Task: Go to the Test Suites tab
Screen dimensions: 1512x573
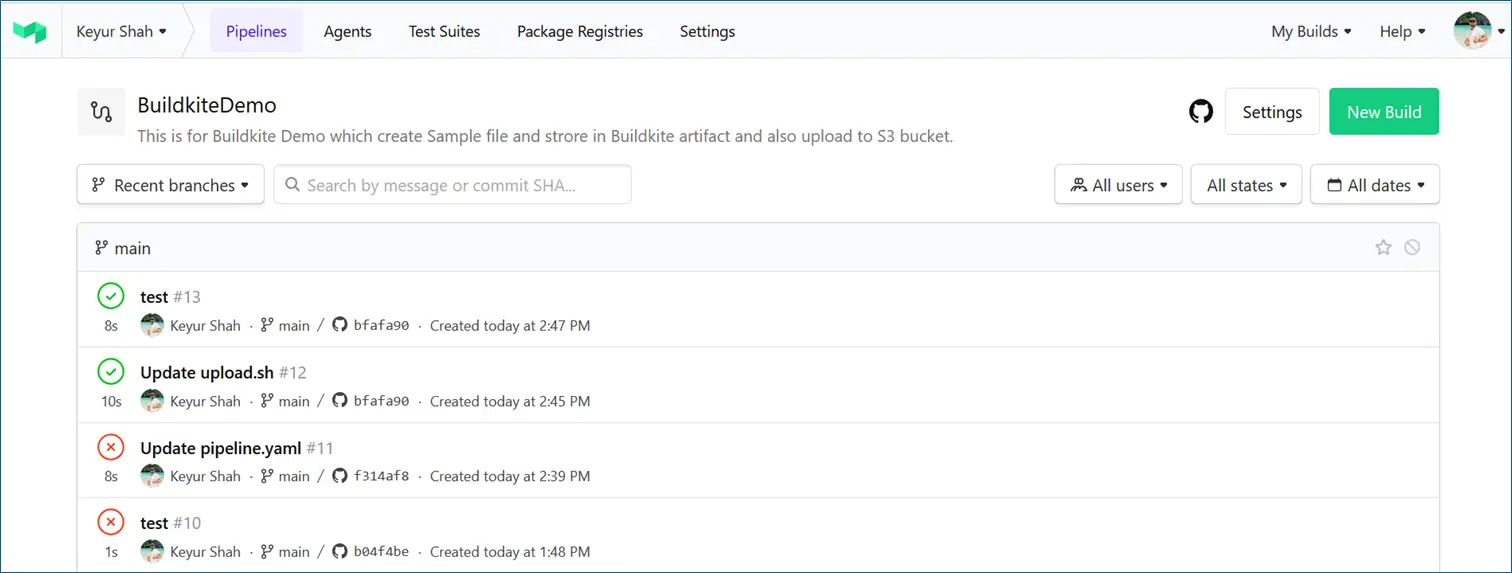Action: (444, 31)
